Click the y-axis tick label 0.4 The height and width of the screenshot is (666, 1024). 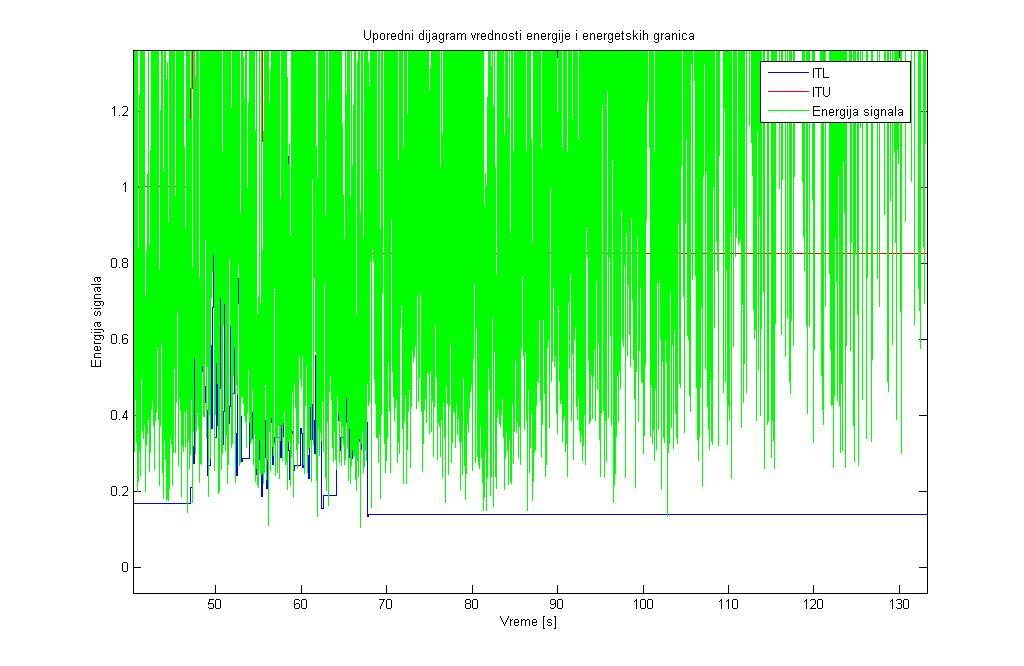pyautogui.click(x=120, y=415)
